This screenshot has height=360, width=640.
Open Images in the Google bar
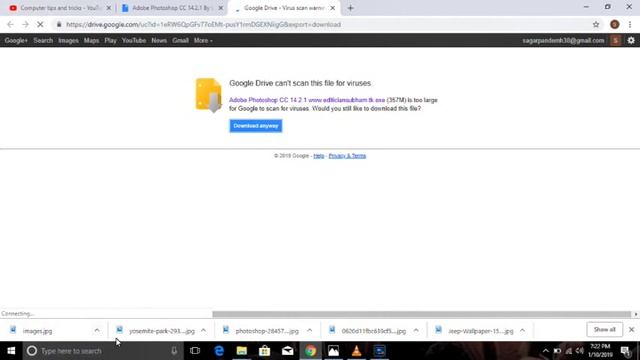68,40
